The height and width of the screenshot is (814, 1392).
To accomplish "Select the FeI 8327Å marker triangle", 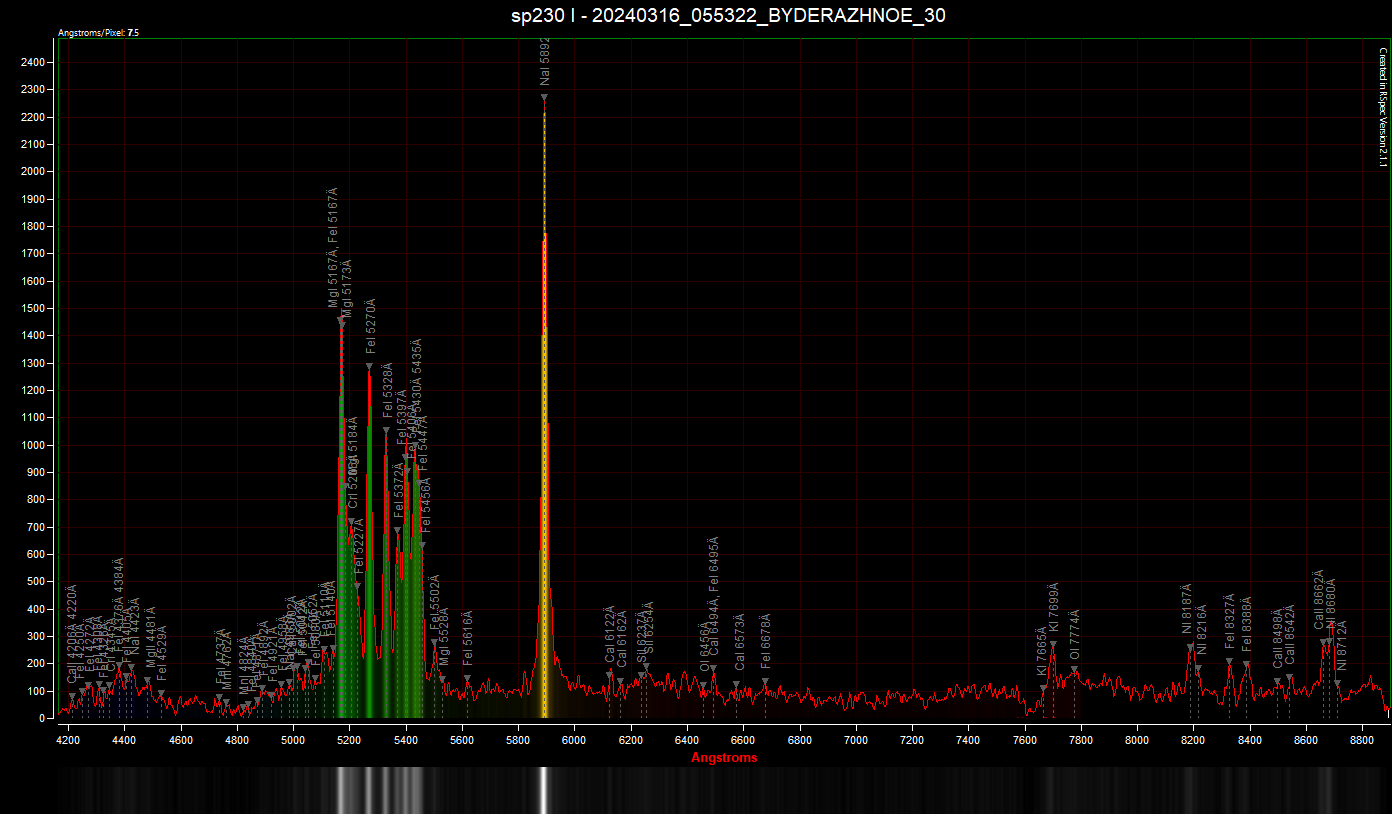I will (x=1229, y=661).
